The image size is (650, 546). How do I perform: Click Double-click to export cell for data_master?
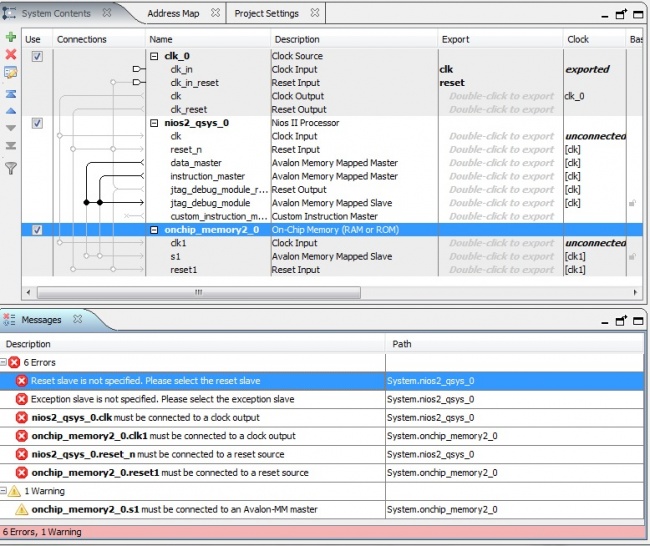click(501, 163)
